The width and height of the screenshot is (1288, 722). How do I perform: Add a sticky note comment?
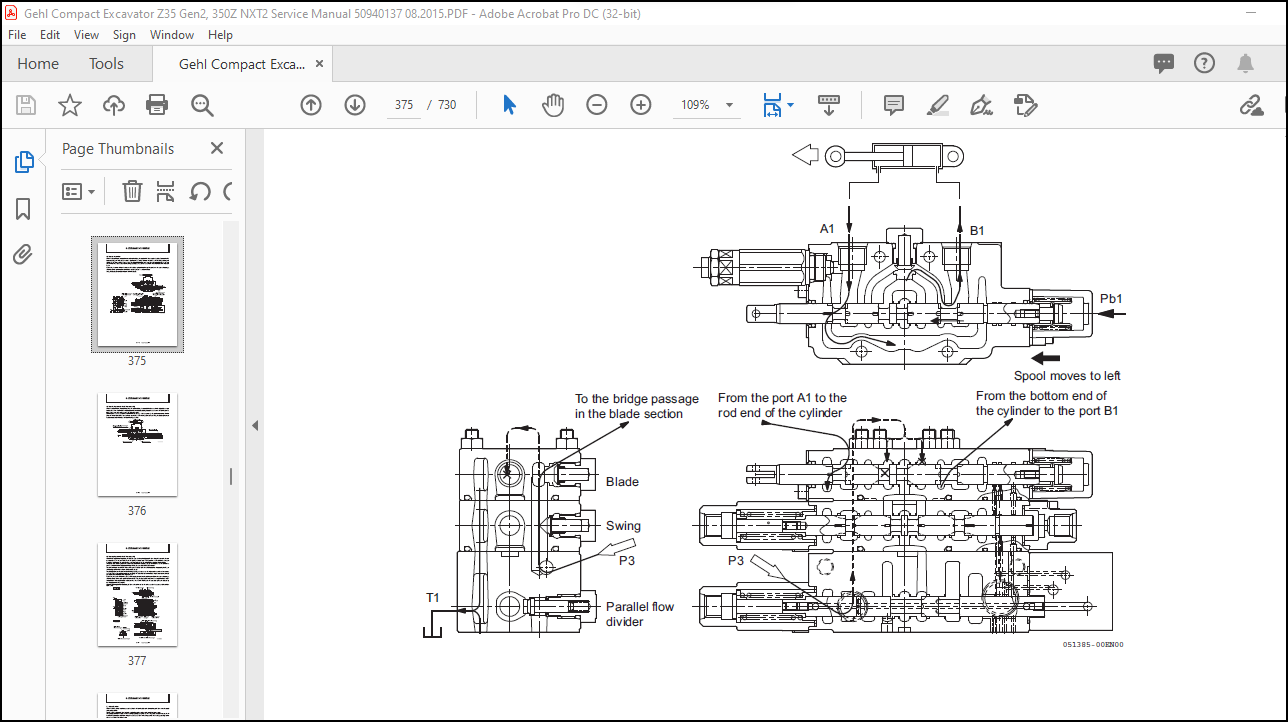pos(894,105)
